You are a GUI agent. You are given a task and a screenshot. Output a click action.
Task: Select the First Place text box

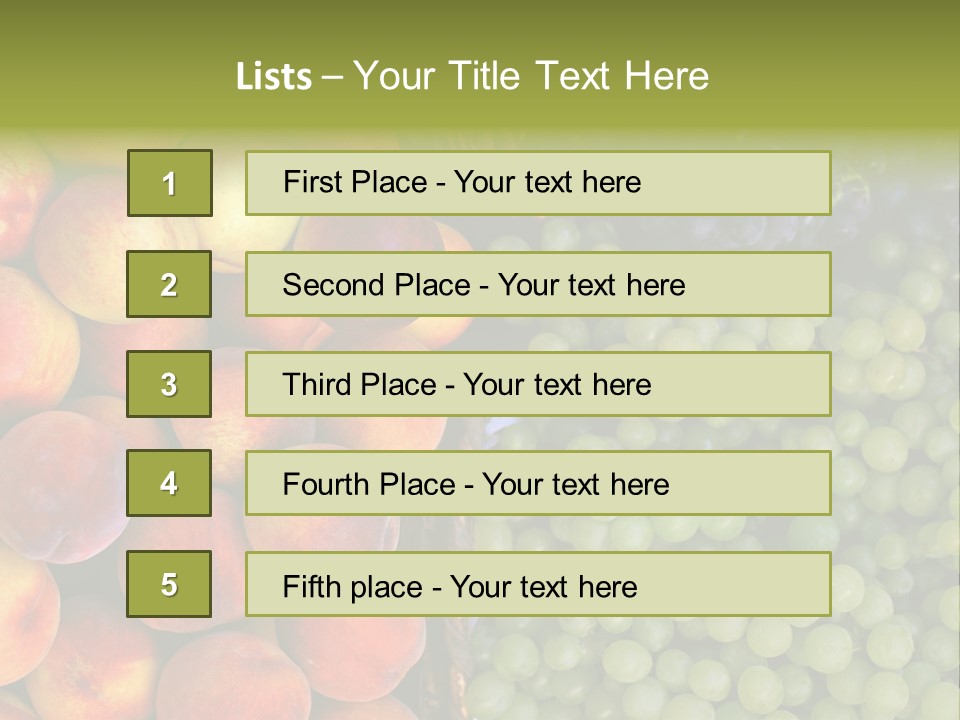[538, 183]
